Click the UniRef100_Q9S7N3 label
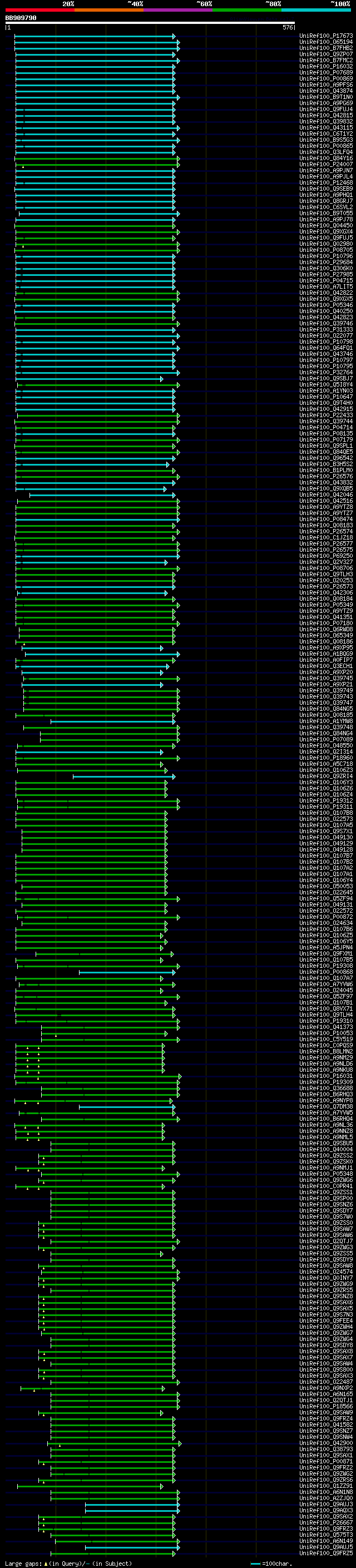This screenshot has width=356, height=1568. (x=326, y=1315)
